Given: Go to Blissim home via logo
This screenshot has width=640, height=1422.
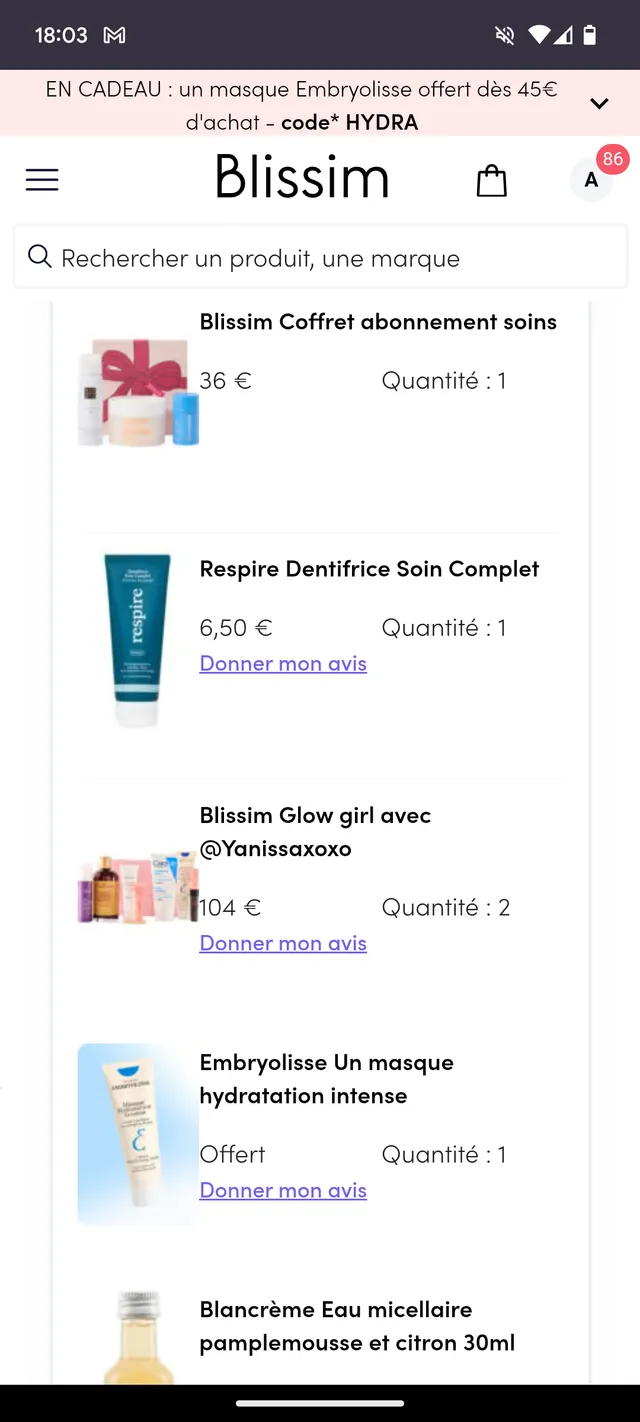Looking at the screenshot, I should (x=302, y=178).
